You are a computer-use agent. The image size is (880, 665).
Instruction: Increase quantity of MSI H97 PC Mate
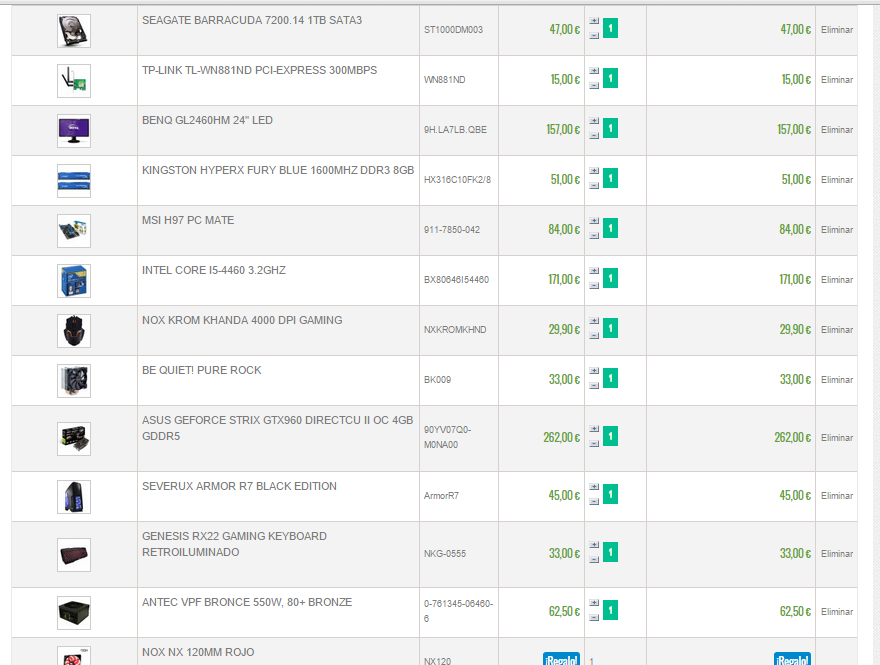pos(594,221)
